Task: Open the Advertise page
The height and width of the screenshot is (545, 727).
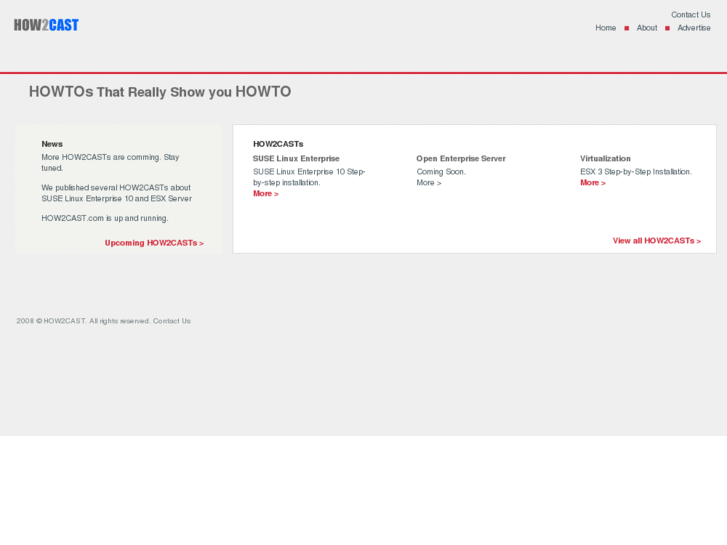Action: coord(694,28)
